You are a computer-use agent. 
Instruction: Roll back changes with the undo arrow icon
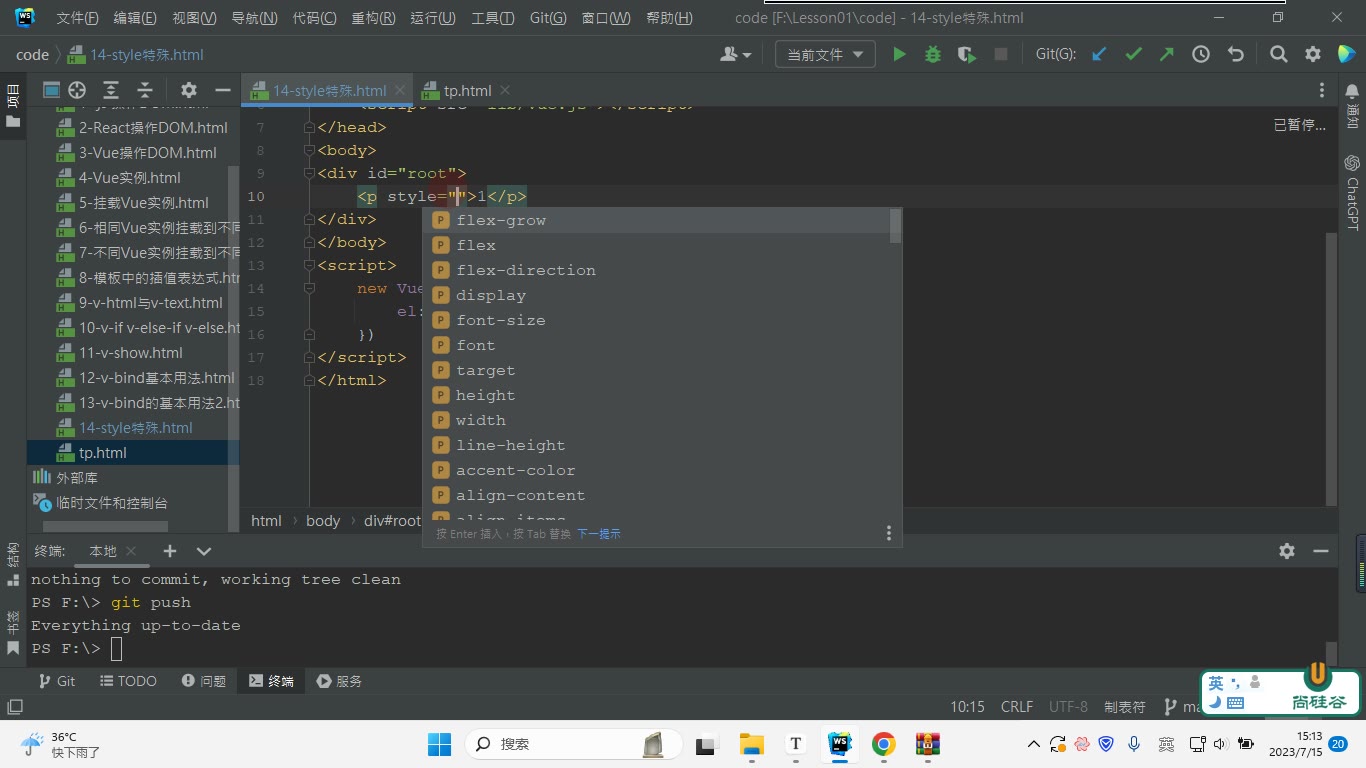pyautogui.click(x=1235, y=55)
